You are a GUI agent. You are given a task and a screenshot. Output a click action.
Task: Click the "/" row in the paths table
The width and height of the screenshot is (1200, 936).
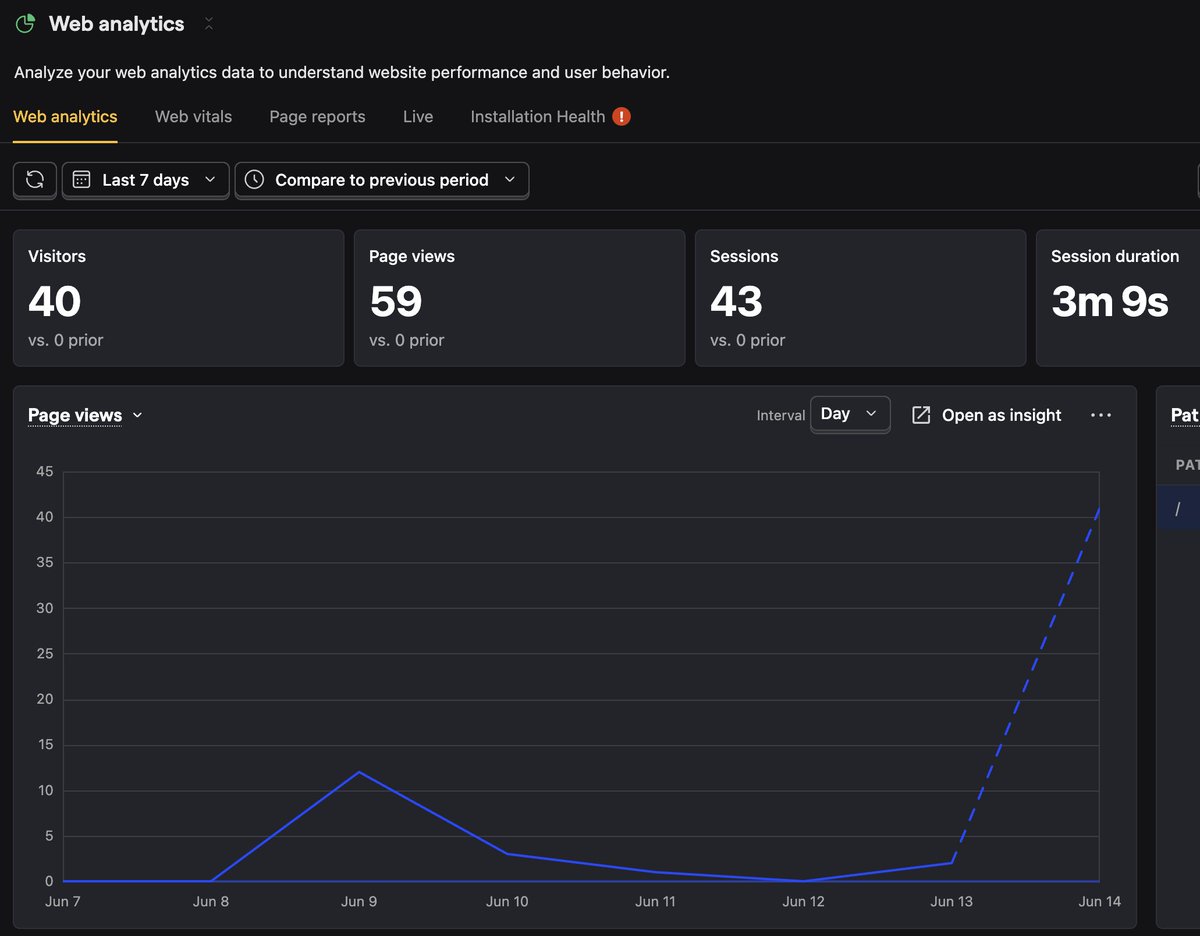pyautogui.click(x=1178, y=509)
